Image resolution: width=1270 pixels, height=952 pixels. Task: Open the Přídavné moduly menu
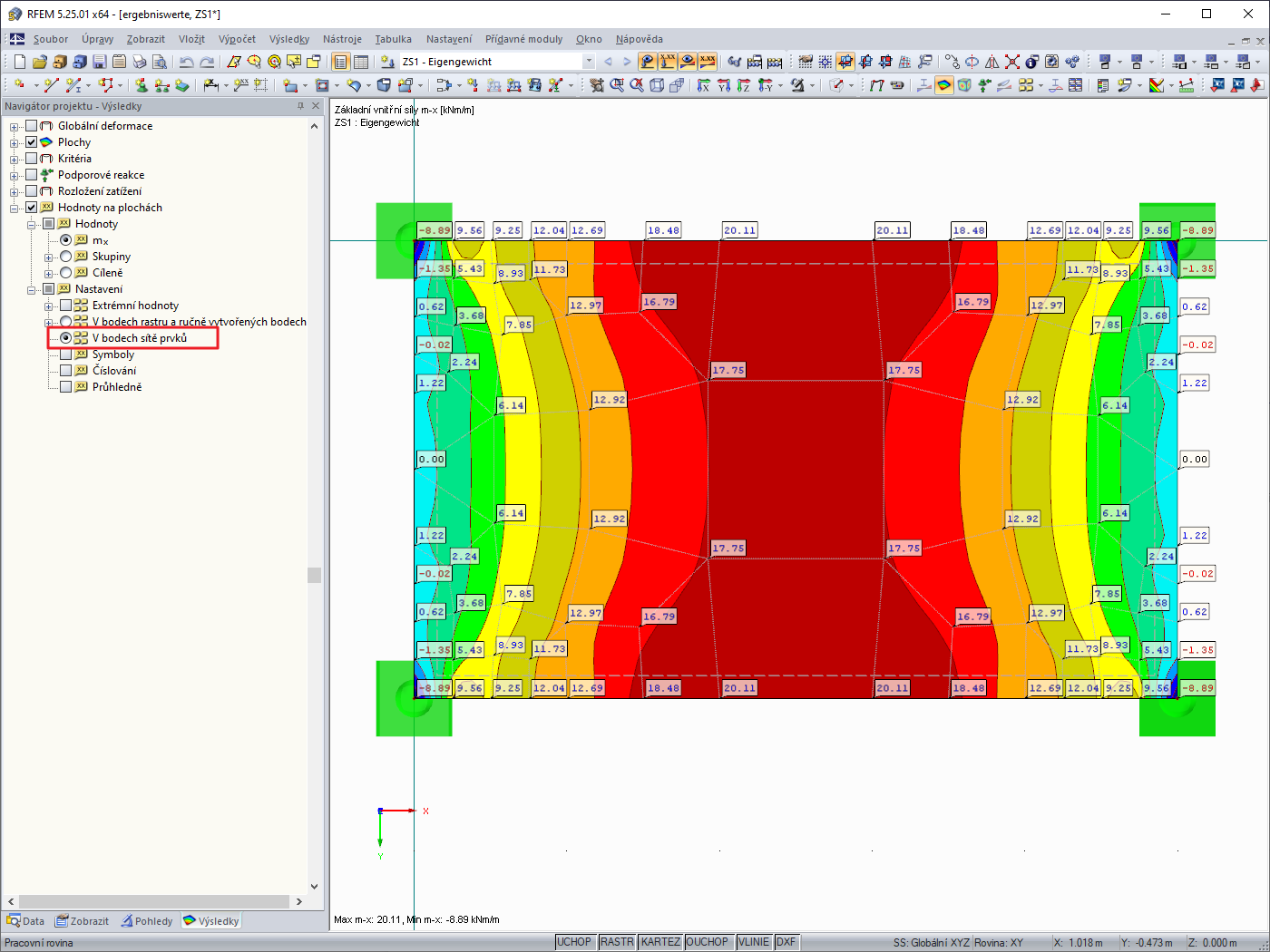point(523,39)
